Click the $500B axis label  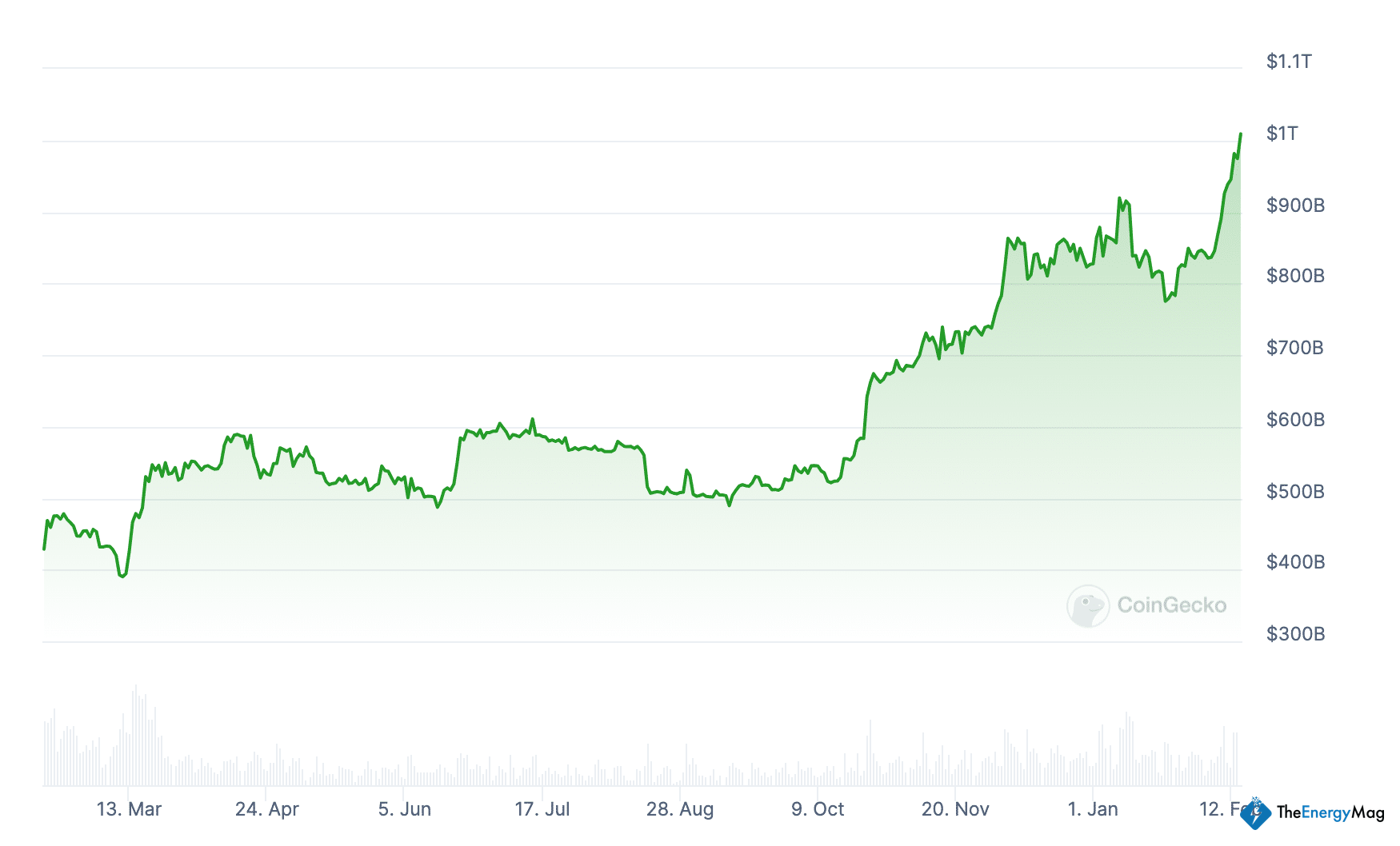tap(1295, 492)
